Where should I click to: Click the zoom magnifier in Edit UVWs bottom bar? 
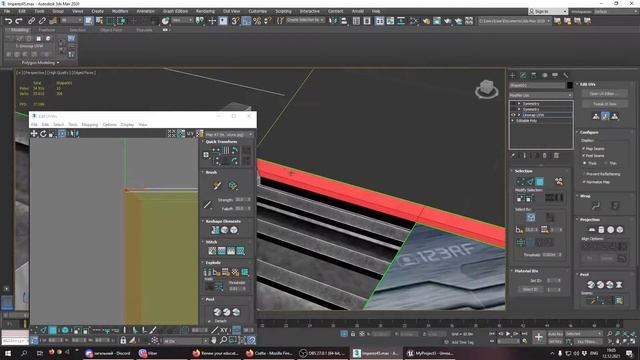coord(223,340)
